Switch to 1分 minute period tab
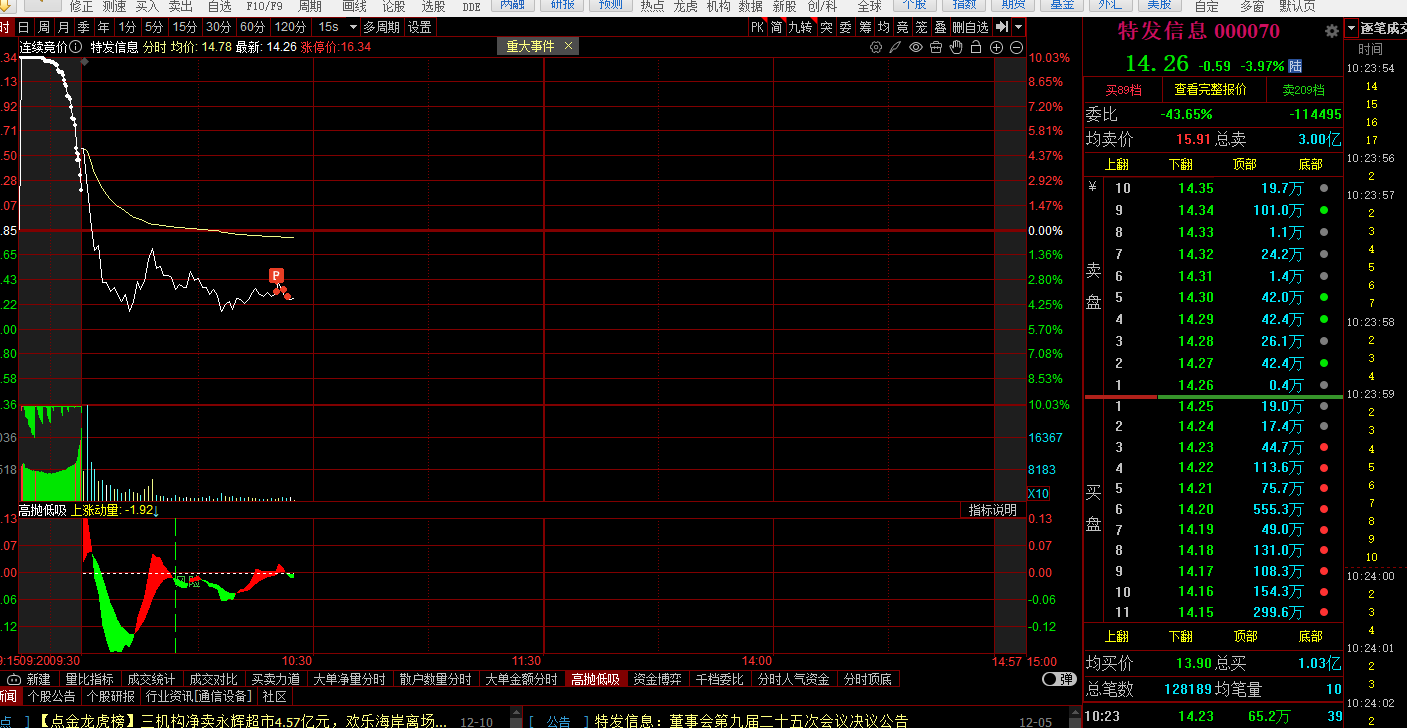 coord(127,27)
